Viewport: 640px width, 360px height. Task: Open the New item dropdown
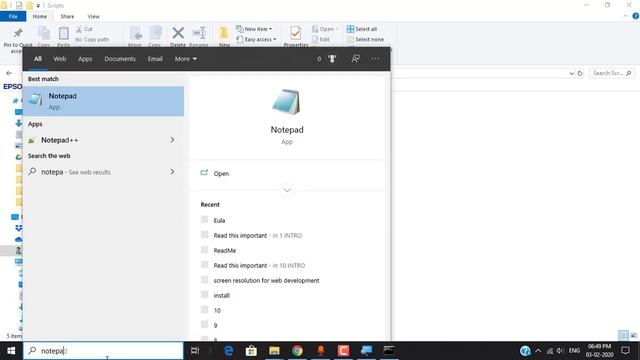click(254, 29)
